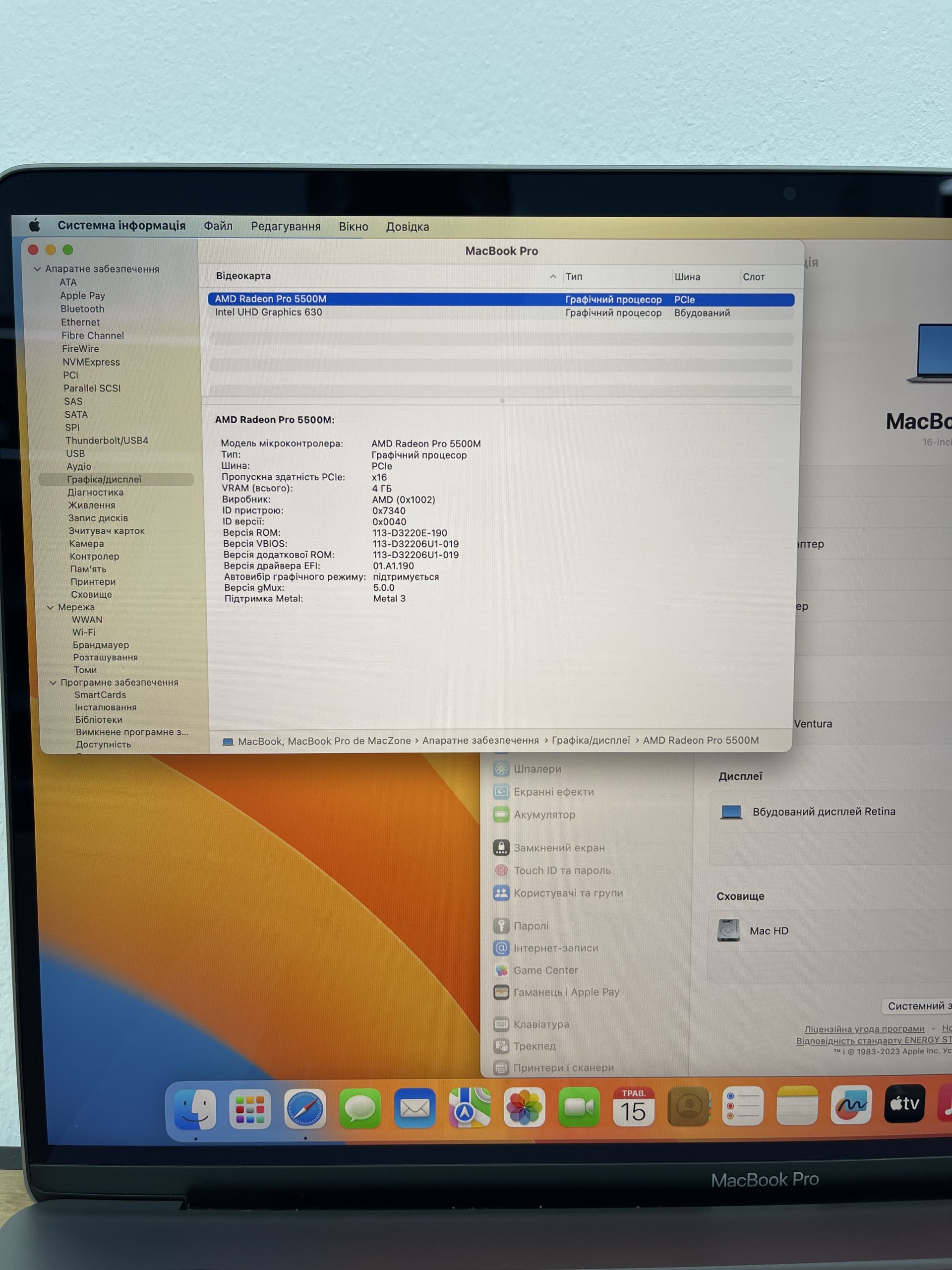Click the Тип column header
Screen dimensions: 952x1270
(574, 277)
